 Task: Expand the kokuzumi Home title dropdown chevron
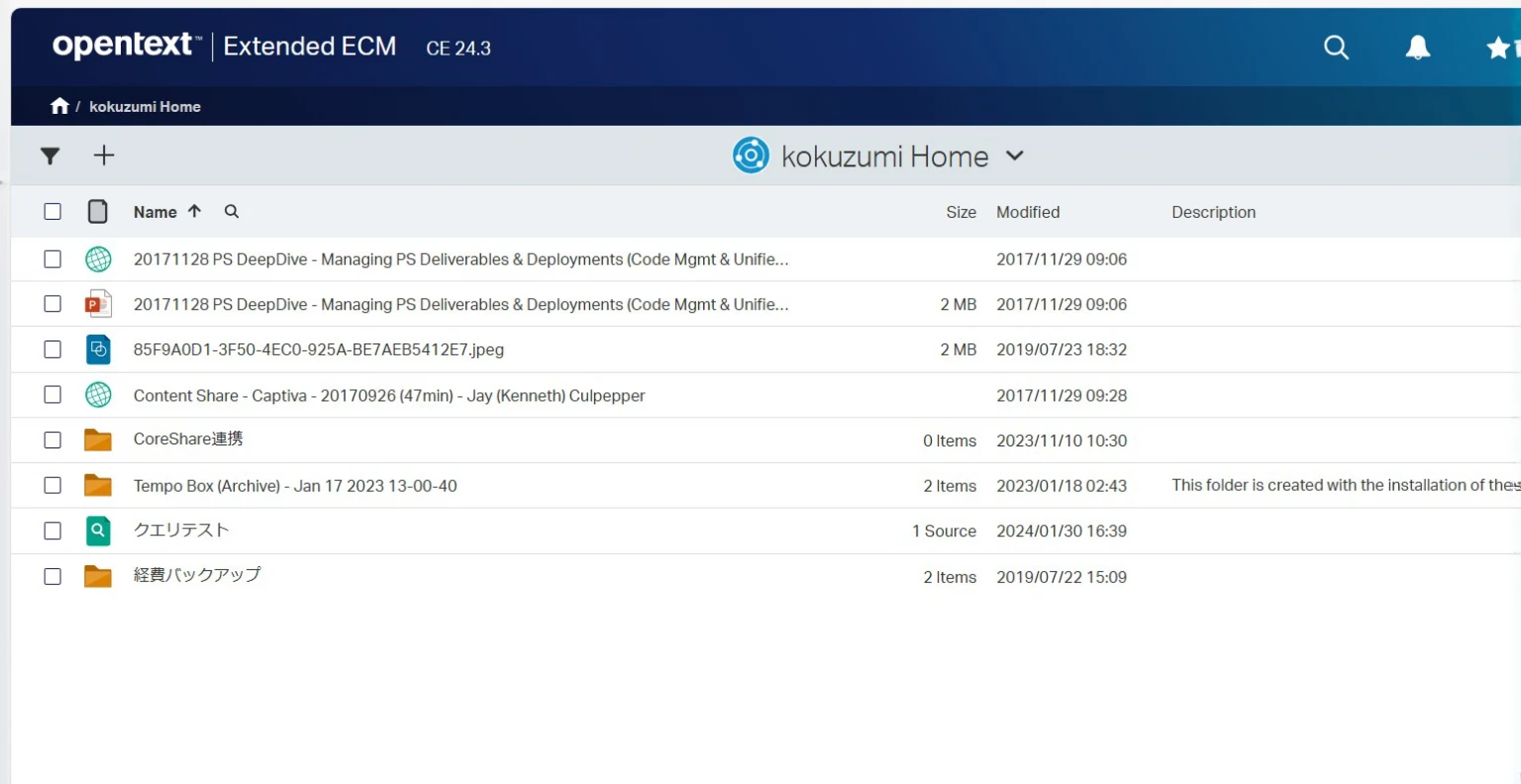point(1014,156)
